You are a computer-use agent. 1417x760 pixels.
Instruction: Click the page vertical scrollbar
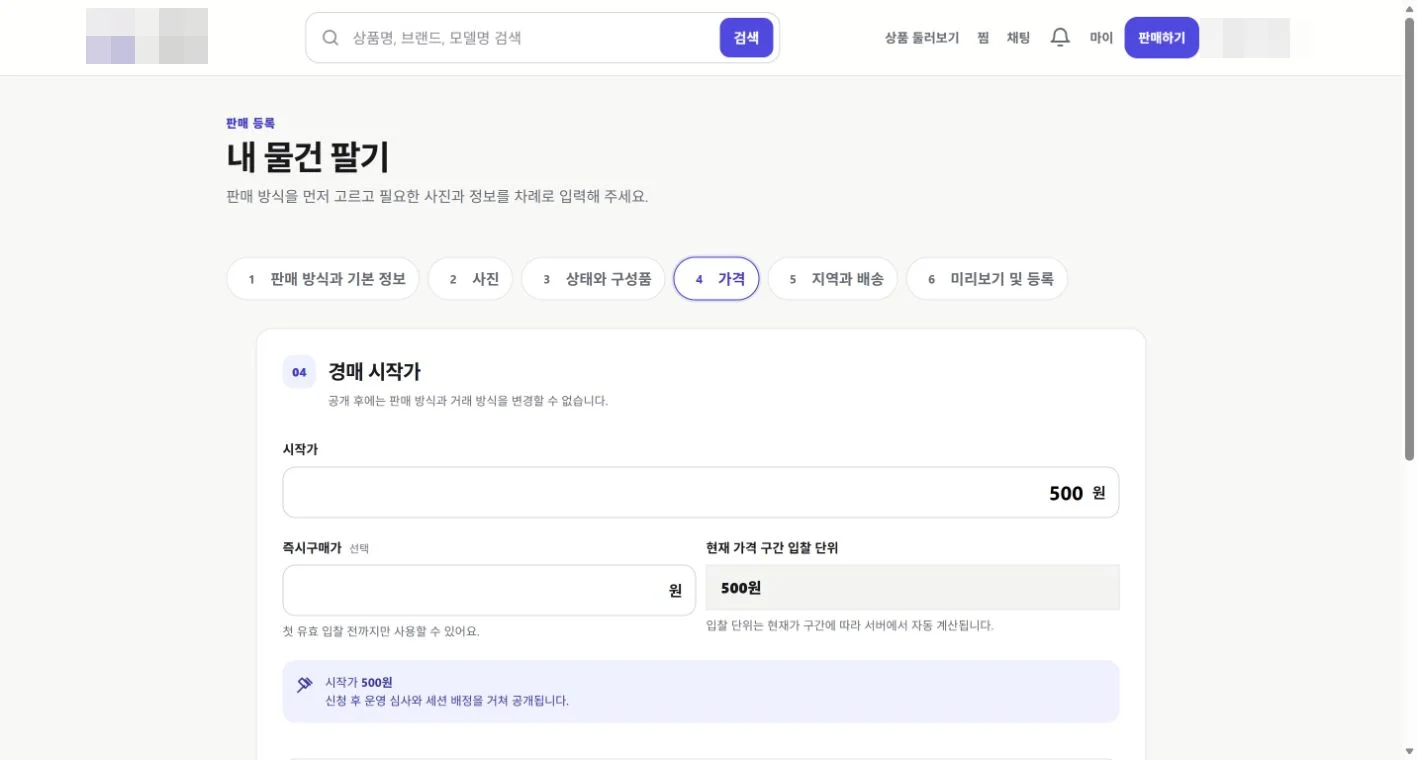point(1409,240)
